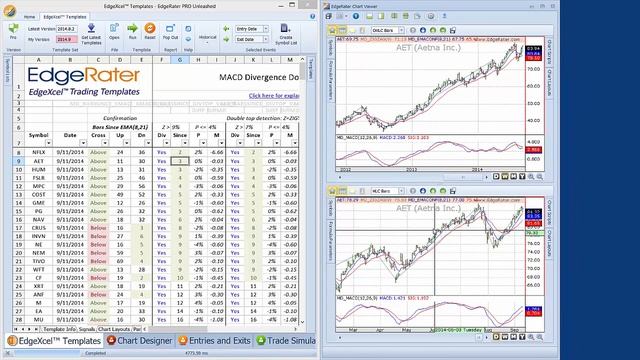
Task: Select Yearly 'Y' timeframe on top chart
Action: coord(522,176)
